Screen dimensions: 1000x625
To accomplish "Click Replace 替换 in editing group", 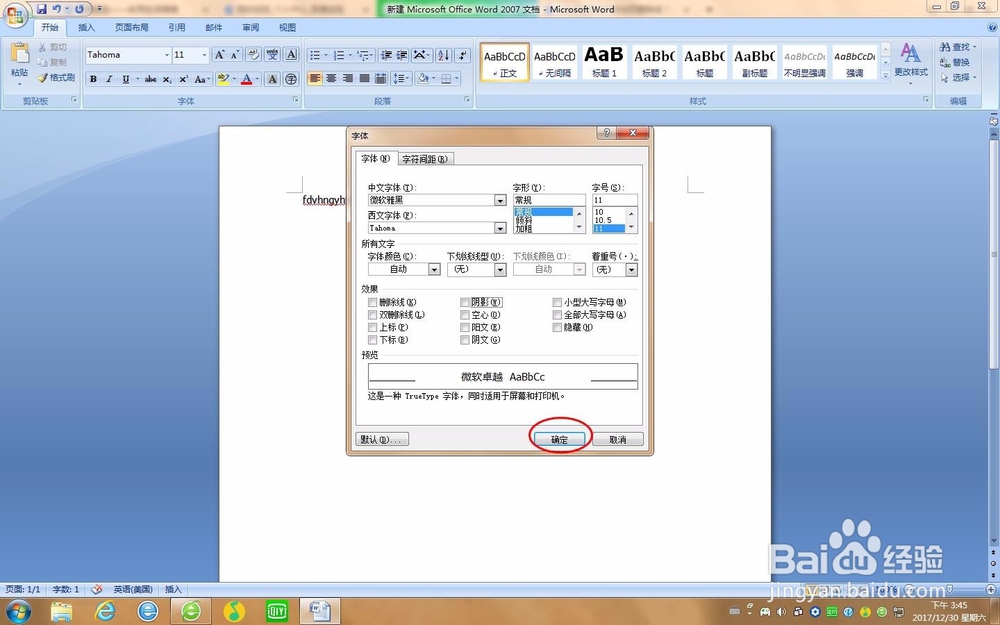I will coord(955,62).
